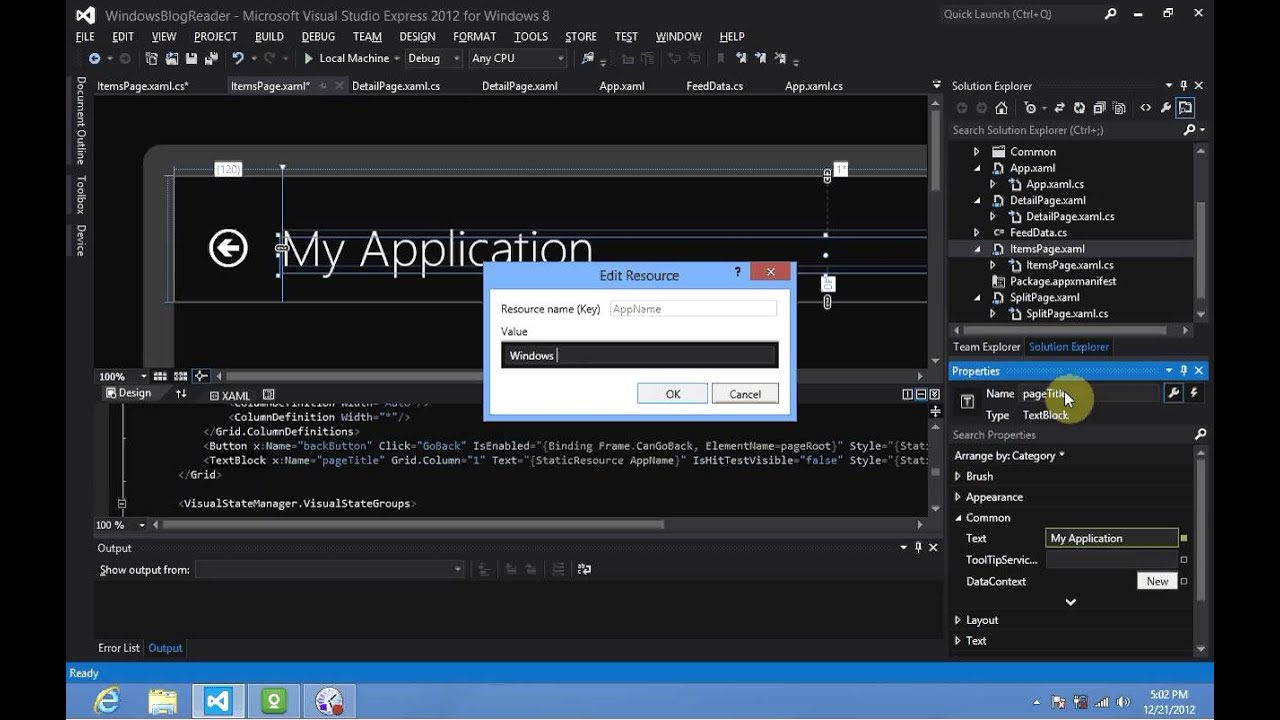Screen dimensions: 1280x720
Task: Start debugging with the green play arrow
Action: pyautogui.click(x=309, y=58)
